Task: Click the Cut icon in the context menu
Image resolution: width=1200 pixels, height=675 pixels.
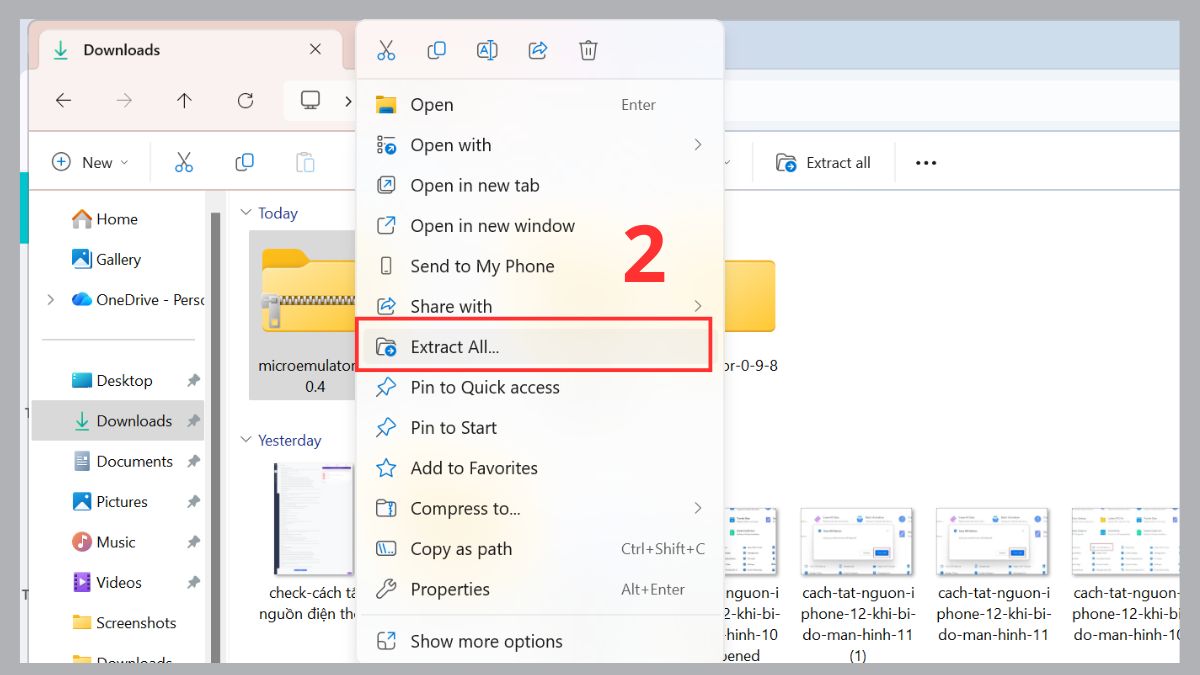Action: tap(387, 50)
